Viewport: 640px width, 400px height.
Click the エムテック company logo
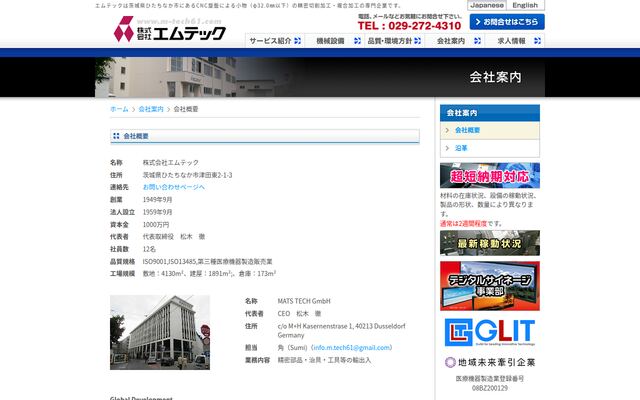coord(170,29)
